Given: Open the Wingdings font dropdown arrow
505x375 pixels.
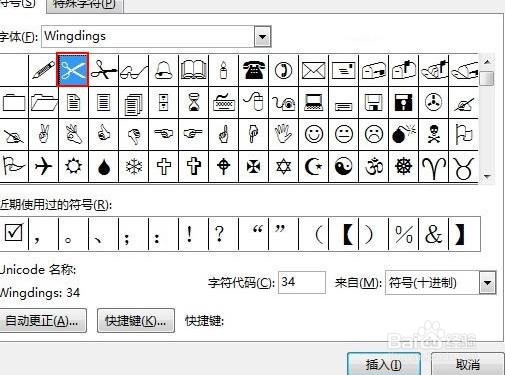Looking at the screenshot, I should 263,36.
